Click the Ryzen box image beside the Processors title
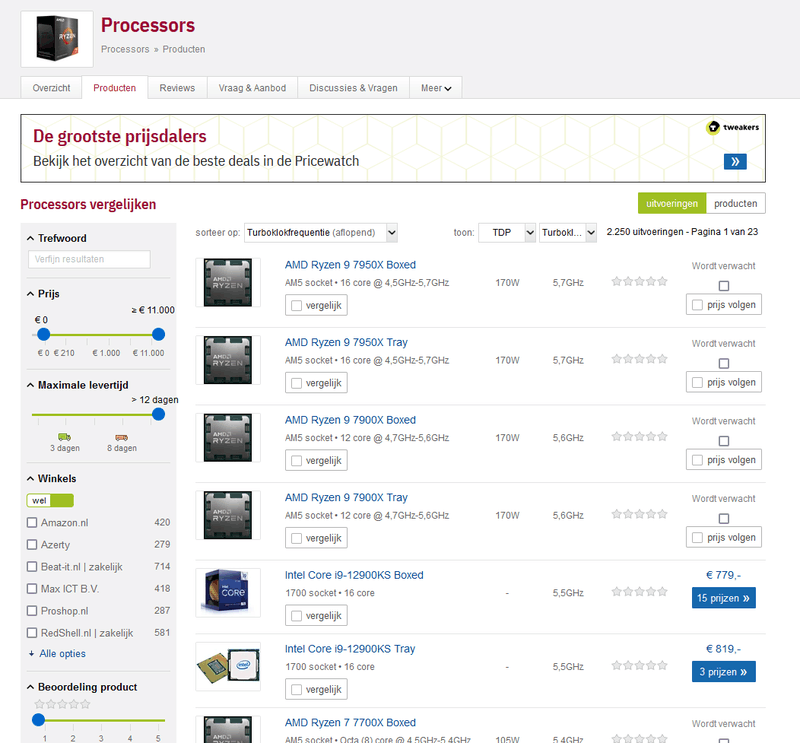Screen dimensions: 800x743 (x=57, y=39)
